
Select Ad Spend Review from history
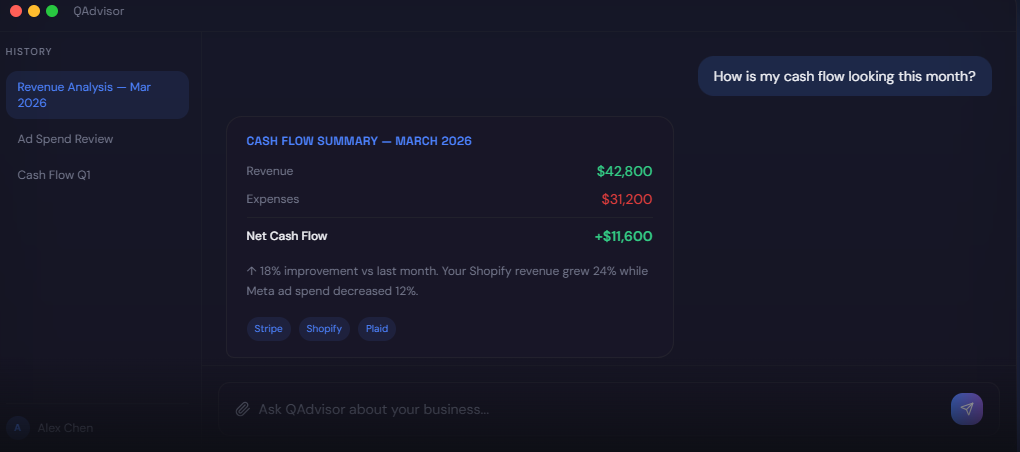(65, 139)
